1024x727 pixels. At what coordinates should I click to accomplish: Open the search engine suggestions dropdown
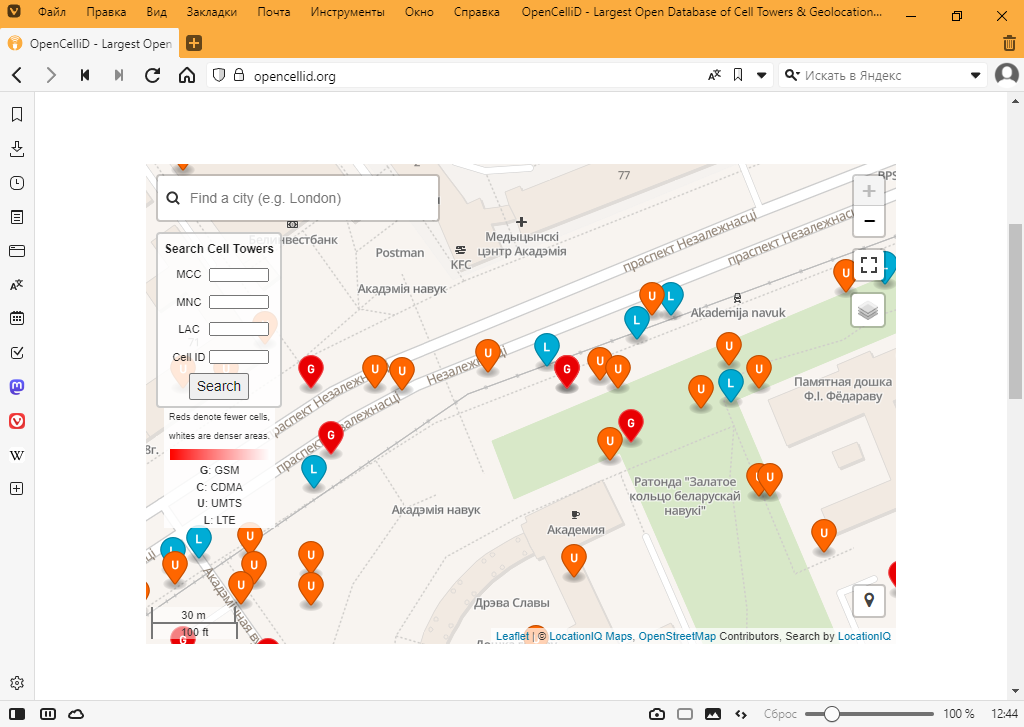976,75
